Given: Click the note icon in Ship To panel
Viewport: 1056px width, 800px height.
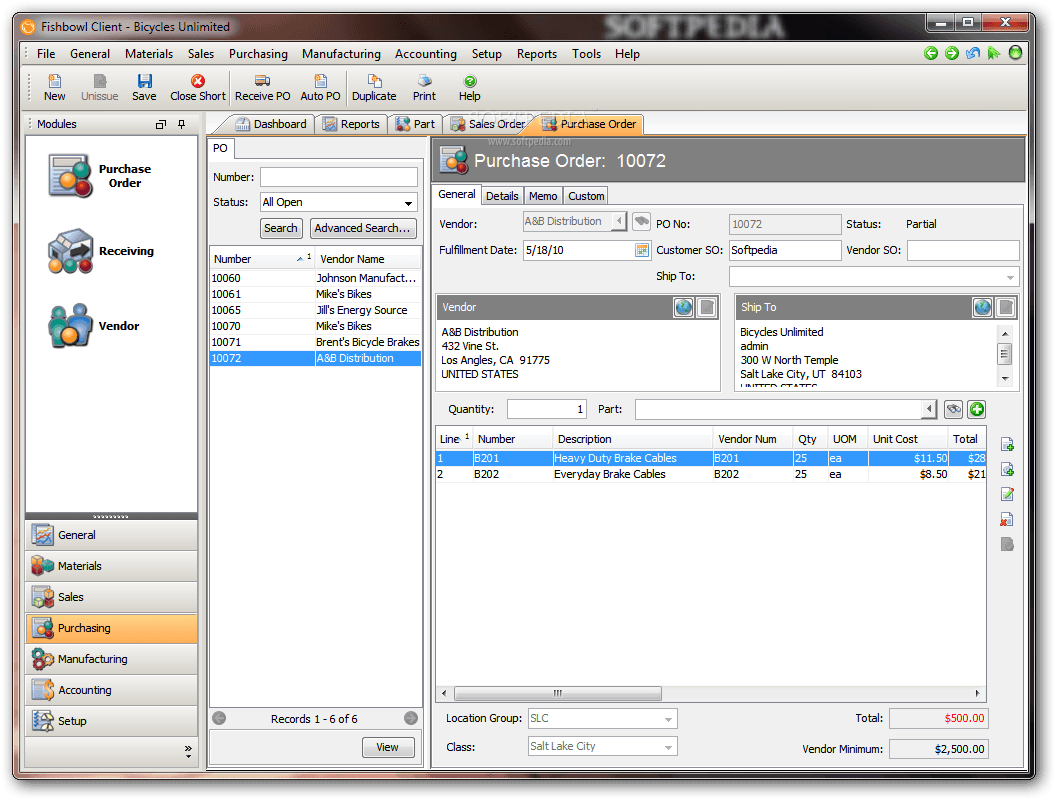Looking at the screenshot, I should pyautogui.click(x=1005, y=307).
